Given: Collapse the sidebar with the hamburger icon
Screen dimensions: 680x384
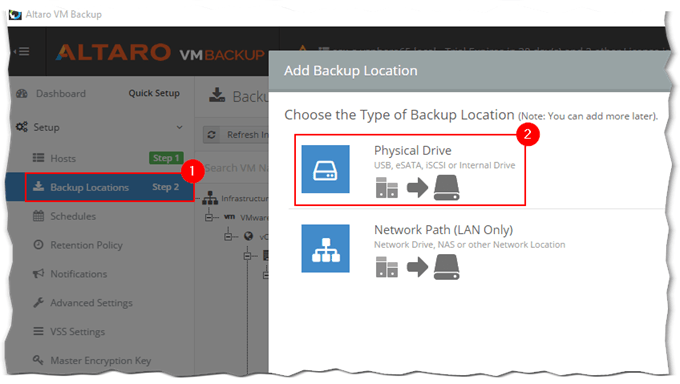Looking at the screenshot, I should pos(22,52).
